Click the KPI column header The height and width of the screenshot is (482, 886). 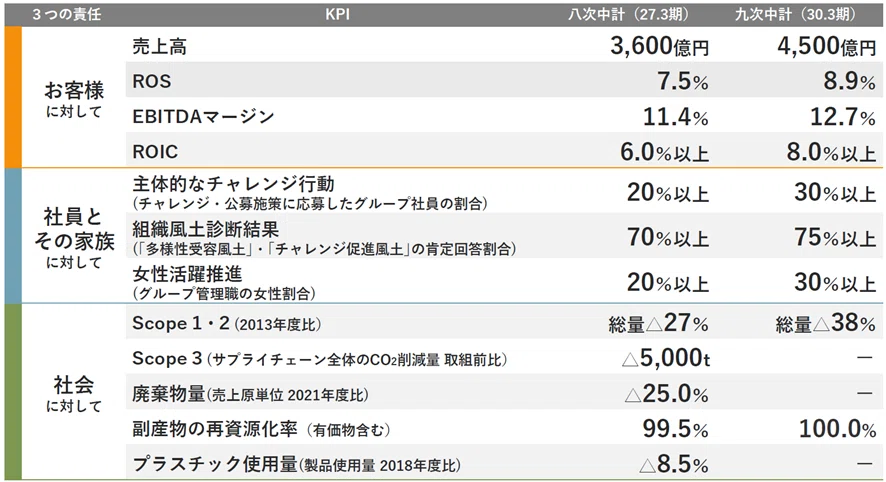click(337, 14)
